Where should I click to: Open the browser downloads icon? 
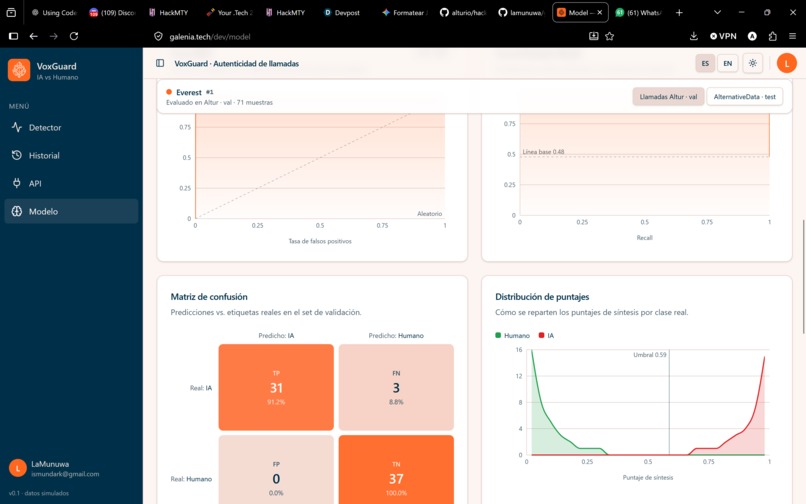pyautogui.click(x=693, y=36)
